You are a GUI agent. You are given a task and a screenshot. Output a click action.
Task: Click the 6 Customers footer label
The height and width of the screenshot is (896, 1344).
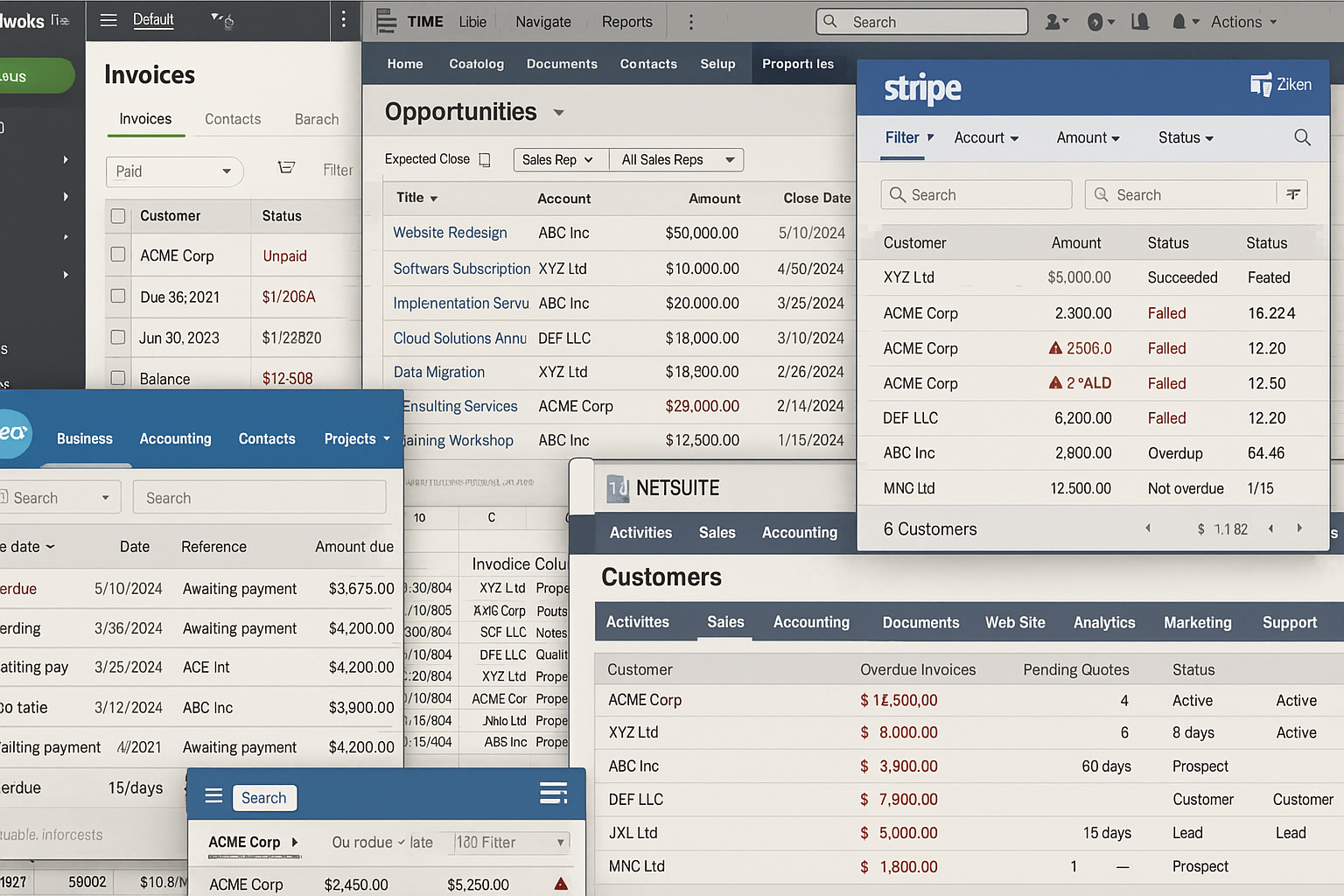930,529
